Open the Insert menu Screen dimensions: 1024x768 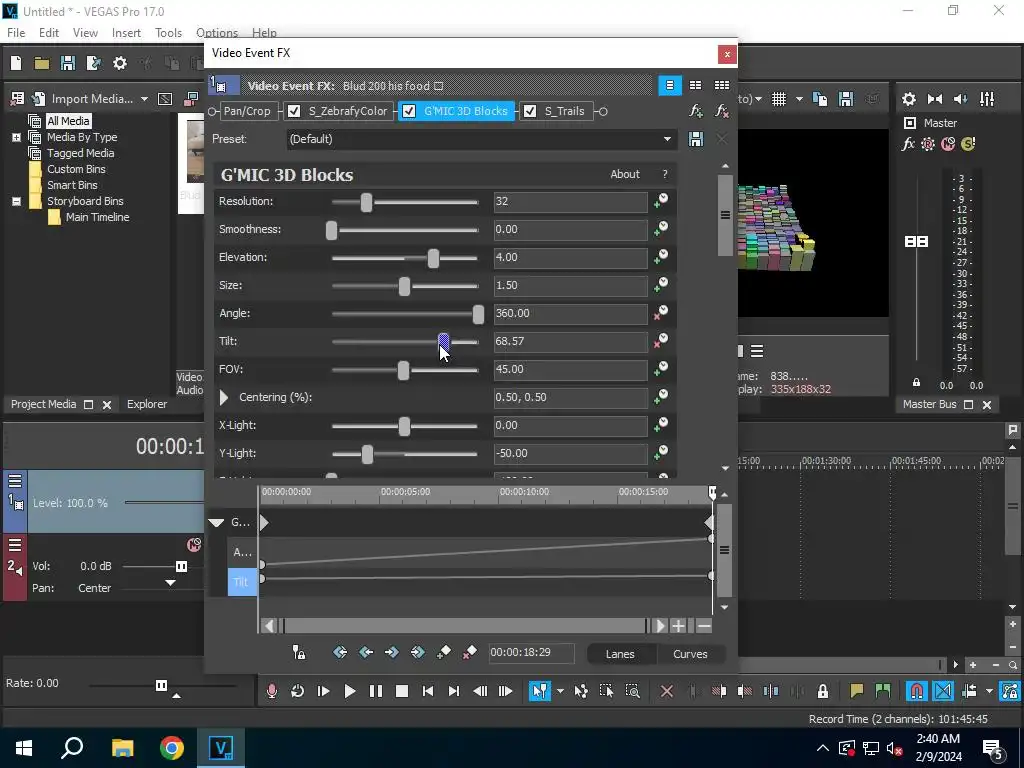[x=126, y=33]
